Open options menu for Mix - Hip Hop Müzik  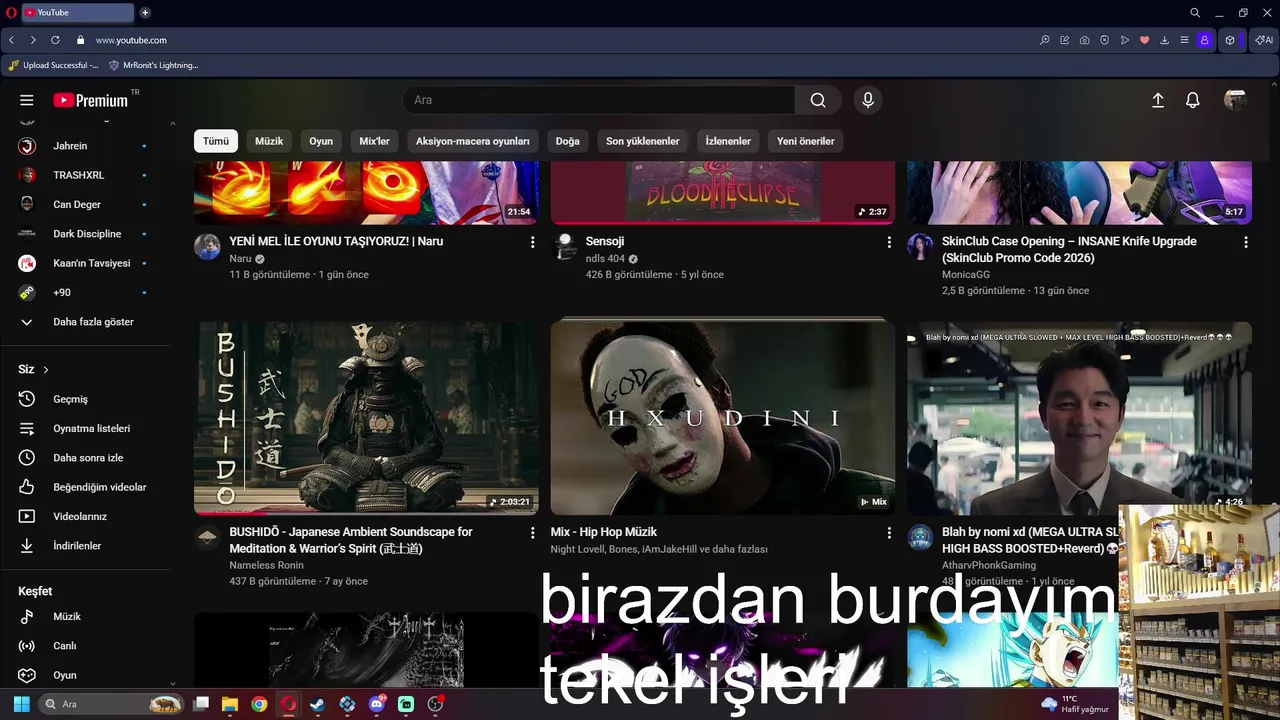889,533
